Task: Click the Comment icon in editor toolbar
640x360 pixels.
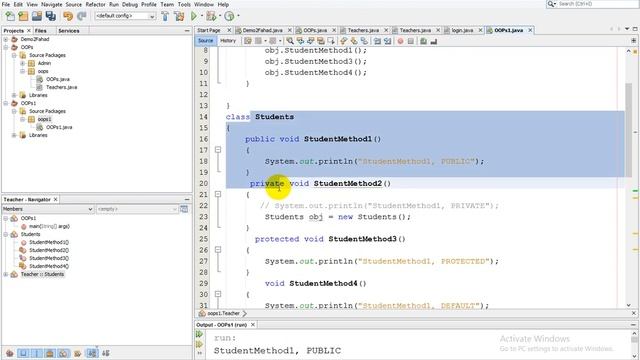Action: (423, 41)
